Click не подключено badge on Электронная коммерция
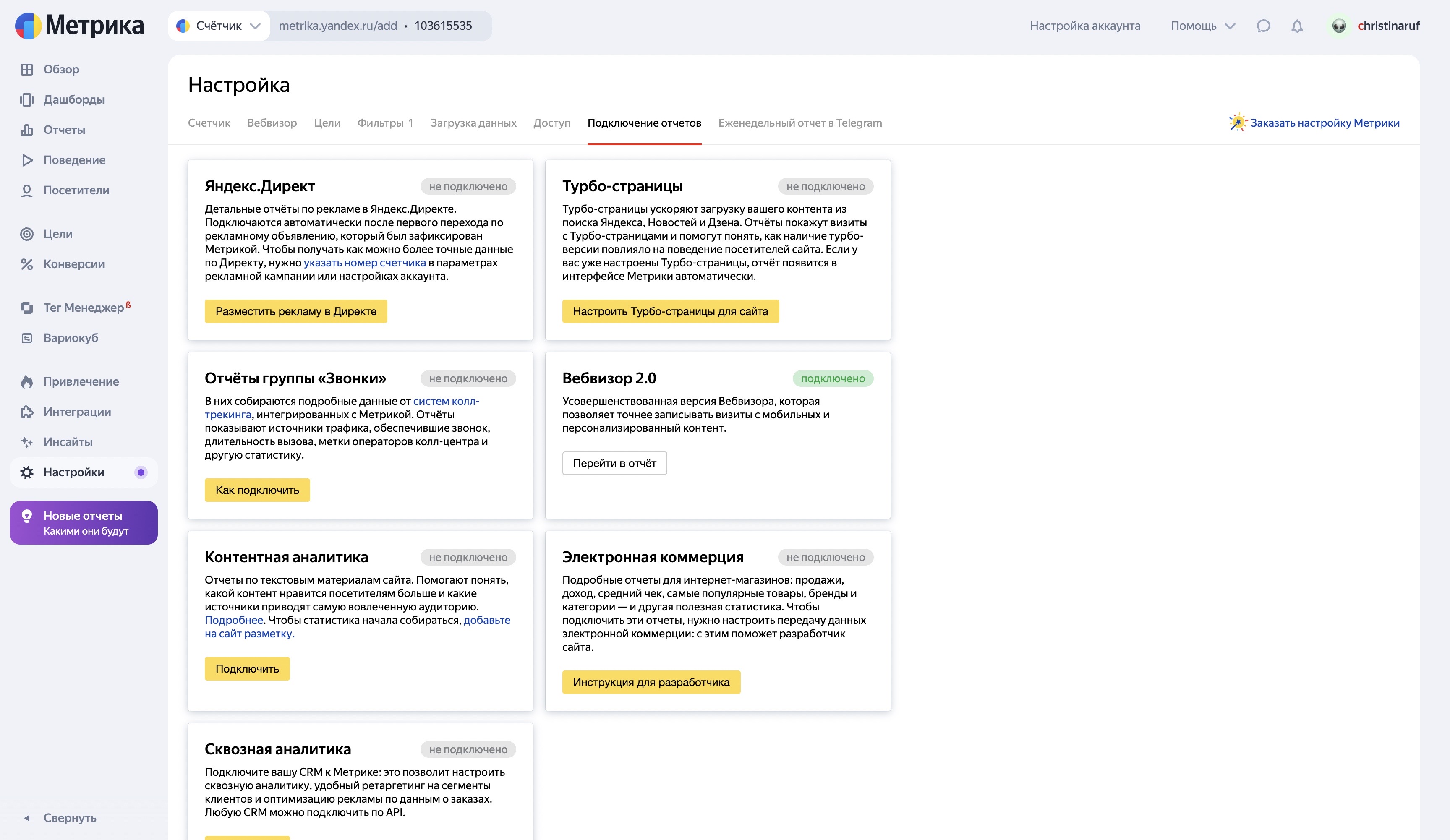This screenshot has height=840, width=1450. [x=826, y=558]
